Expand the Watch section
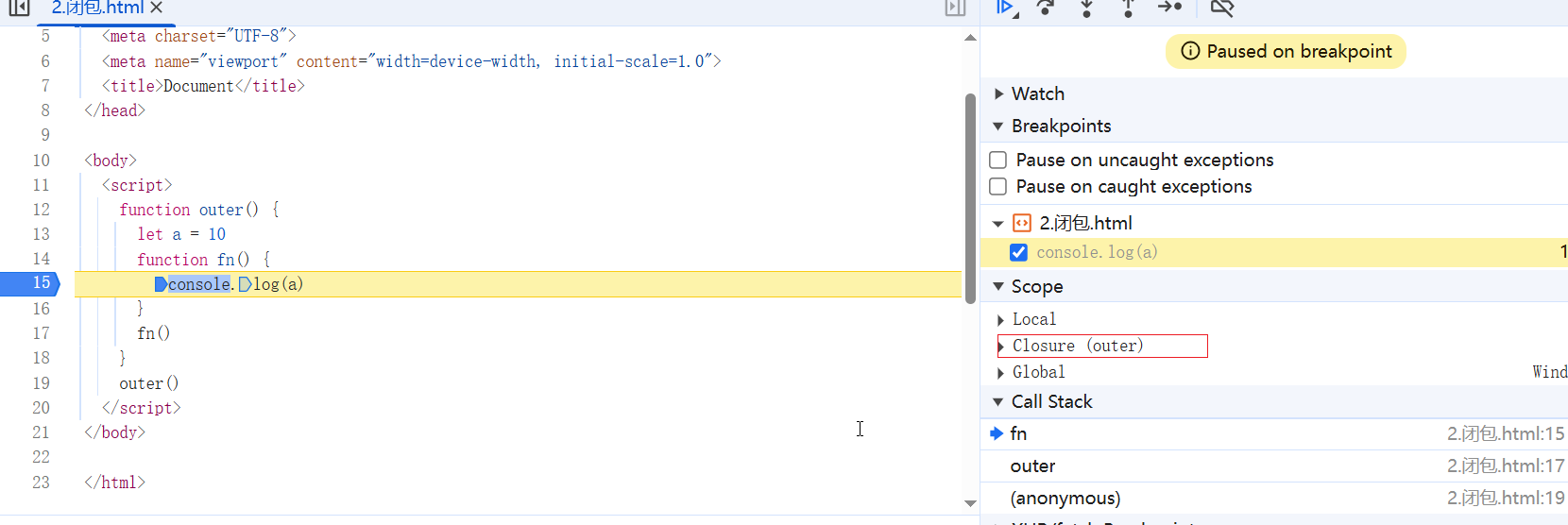The image size is (1568, 525). click(998, 93)
